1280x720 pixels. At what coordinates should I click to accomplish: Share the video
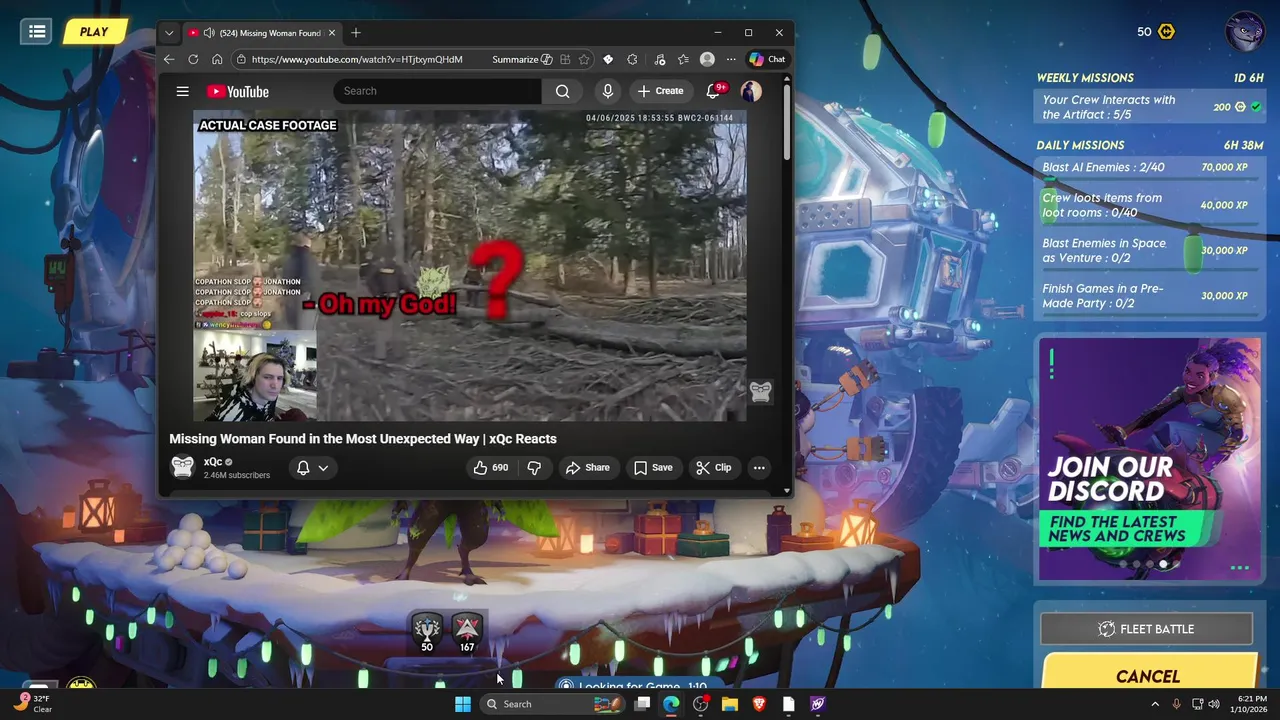[x=587, y=467]
